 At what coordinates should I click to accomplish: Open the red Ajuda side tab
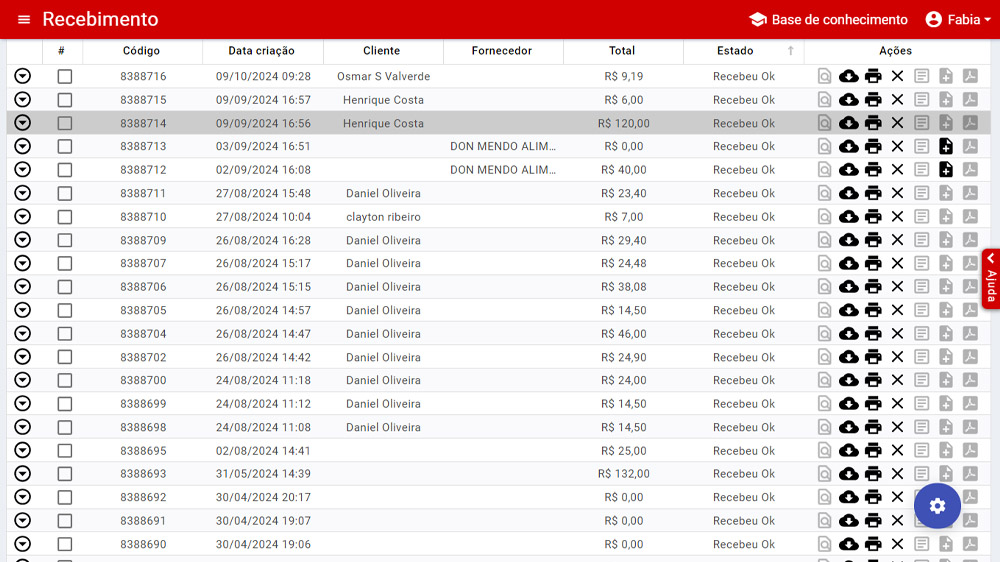(991, 278)
